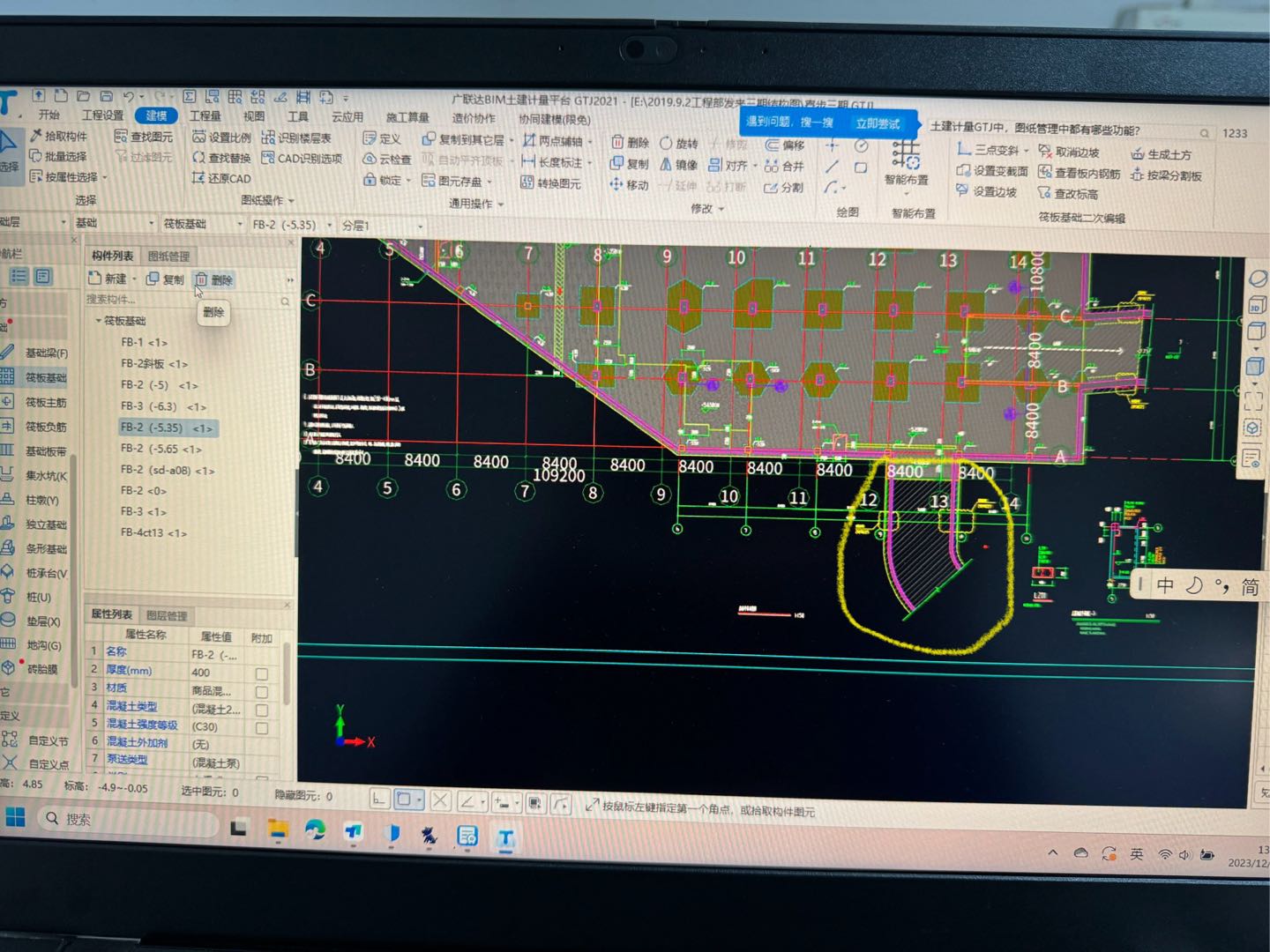Click the 分割 split tool
The height and width of the screenshot is (952, 1270).
click(x=783, y=188)
